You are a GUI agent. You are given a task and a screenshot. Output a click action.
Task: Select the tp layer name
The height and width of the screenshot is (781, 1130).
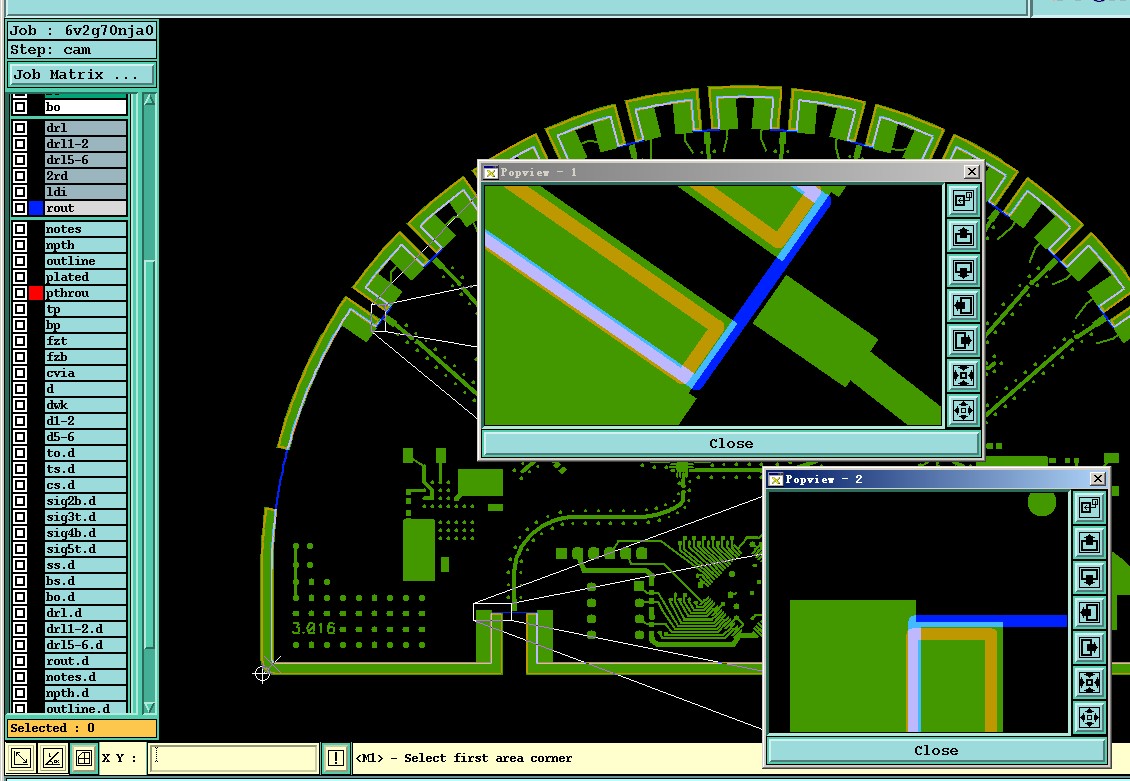[x=85, y=309]
